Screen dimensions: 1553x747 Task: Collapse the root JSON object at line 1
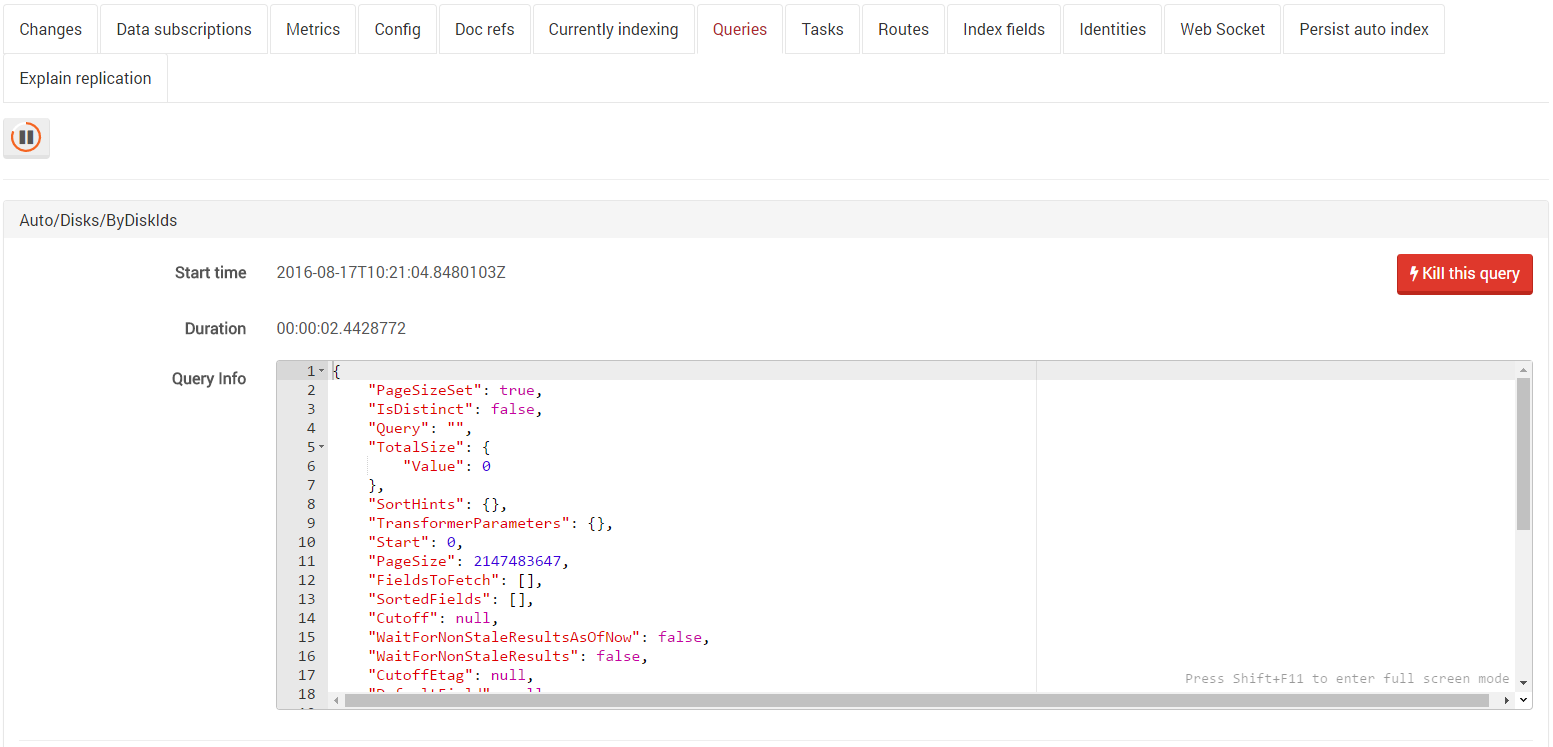[322, 371]
